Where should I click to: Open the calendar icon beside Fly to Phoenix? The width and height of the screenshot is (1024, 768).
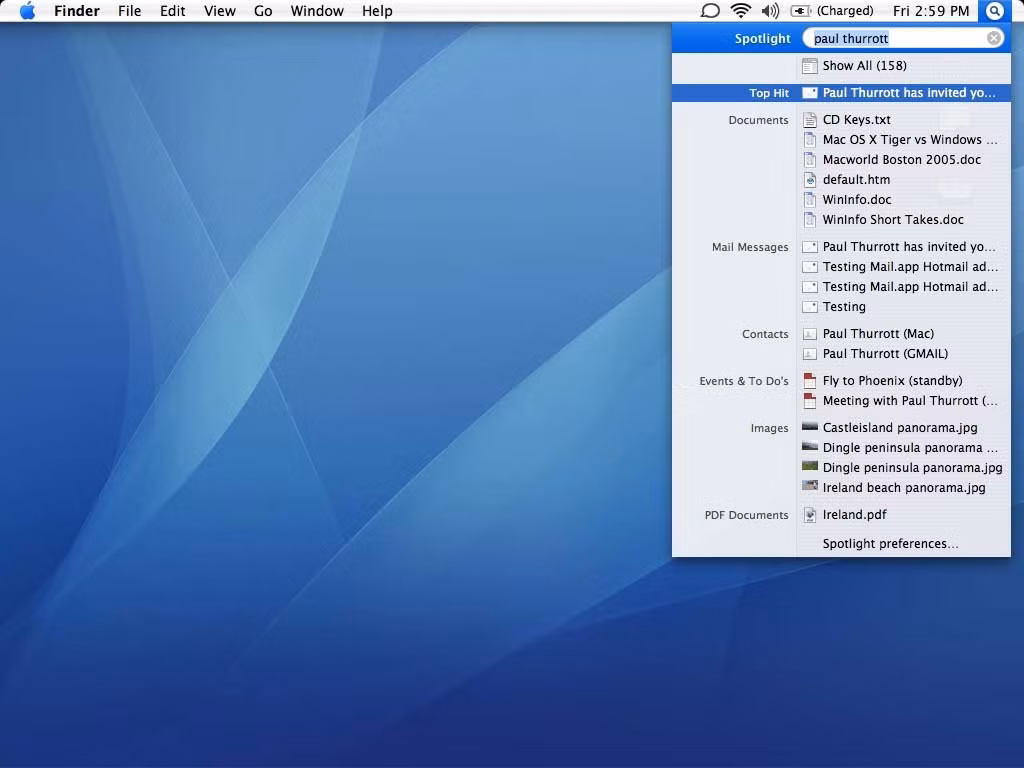(x=810, y=380)
